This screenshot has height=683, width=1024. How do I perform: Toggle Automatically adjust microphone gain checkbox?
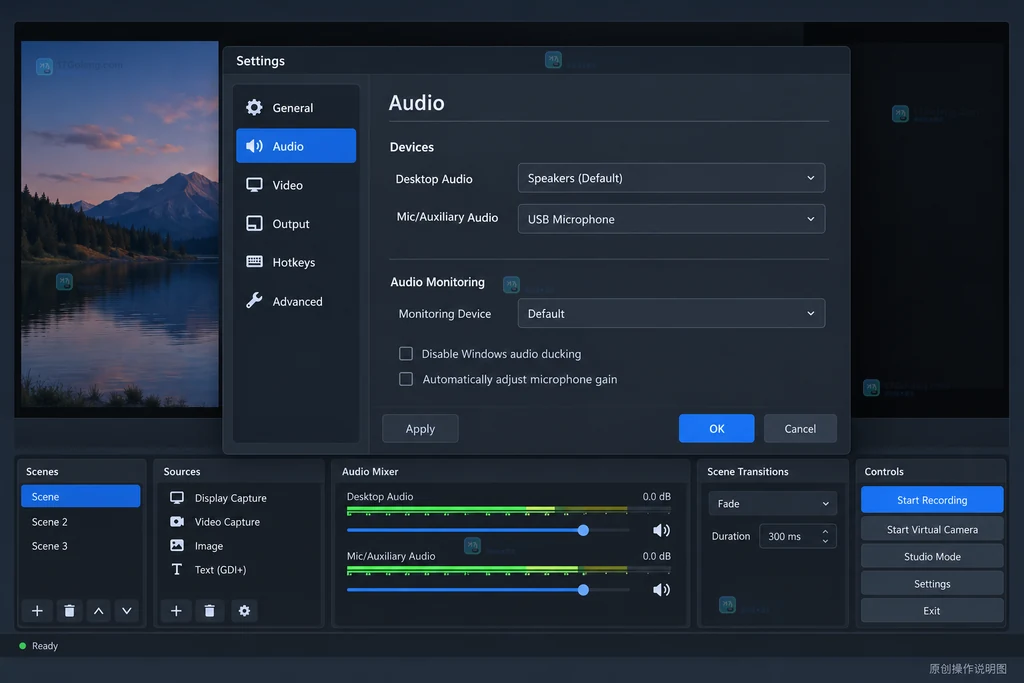click(x=406, y=379)
